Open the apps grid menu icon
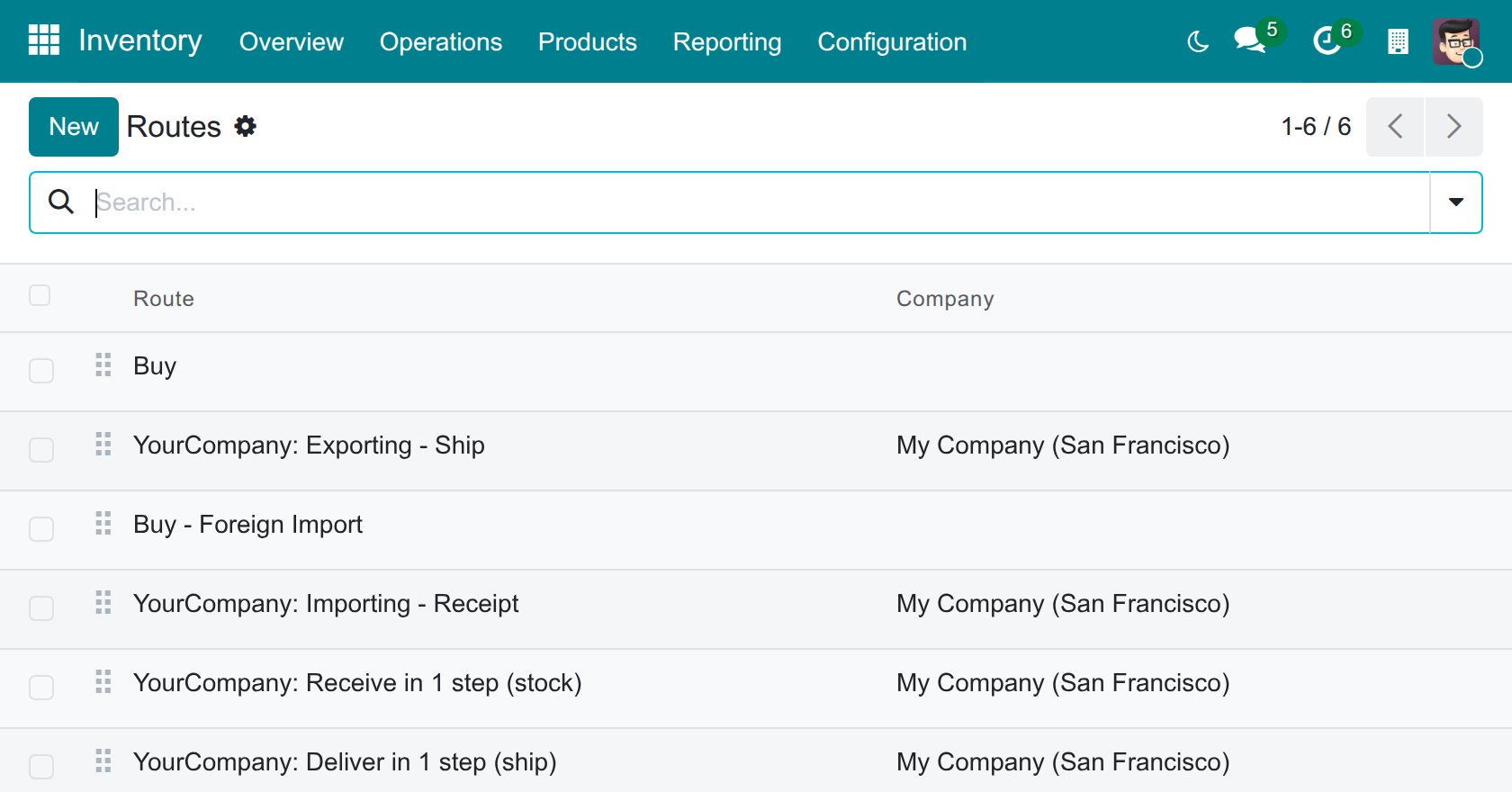The image size is (1512, 792). [44, 40]
